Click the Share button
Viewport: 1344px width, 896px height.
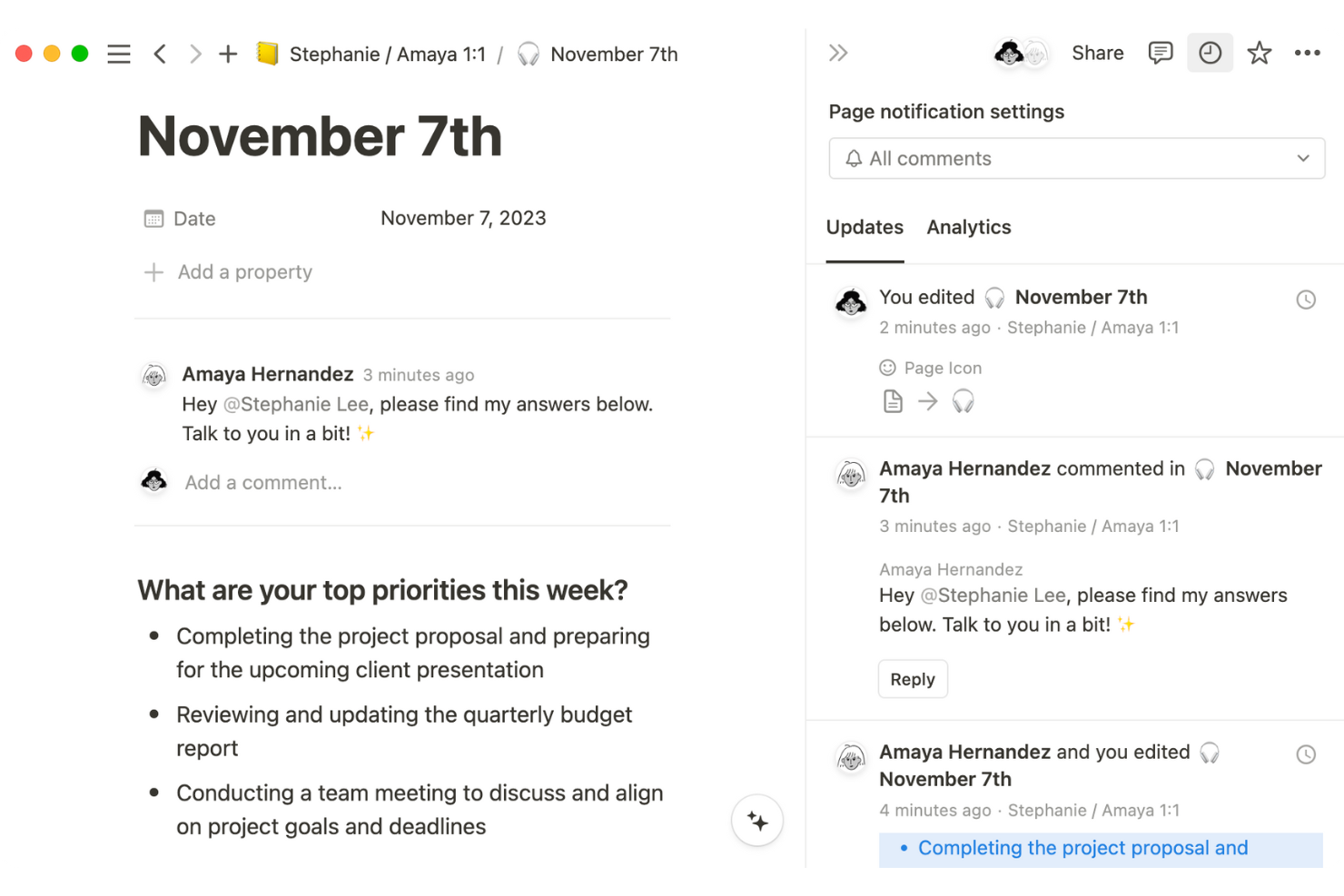[x=1097, y=52]
